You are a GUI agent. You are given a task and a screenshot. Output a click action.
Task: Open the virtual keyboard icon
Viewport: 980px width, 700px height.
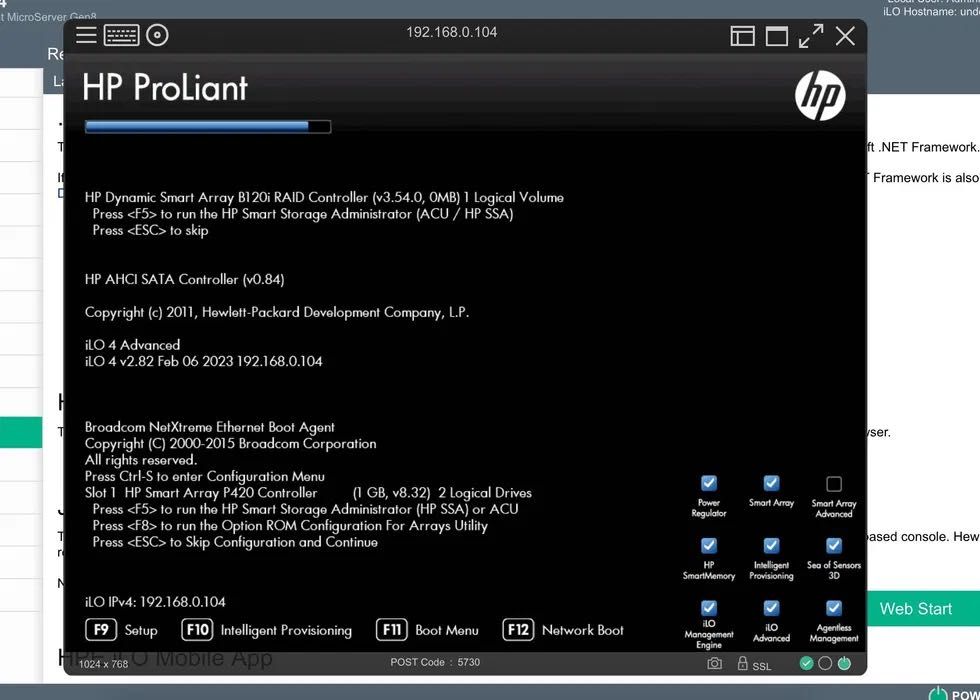122,35
